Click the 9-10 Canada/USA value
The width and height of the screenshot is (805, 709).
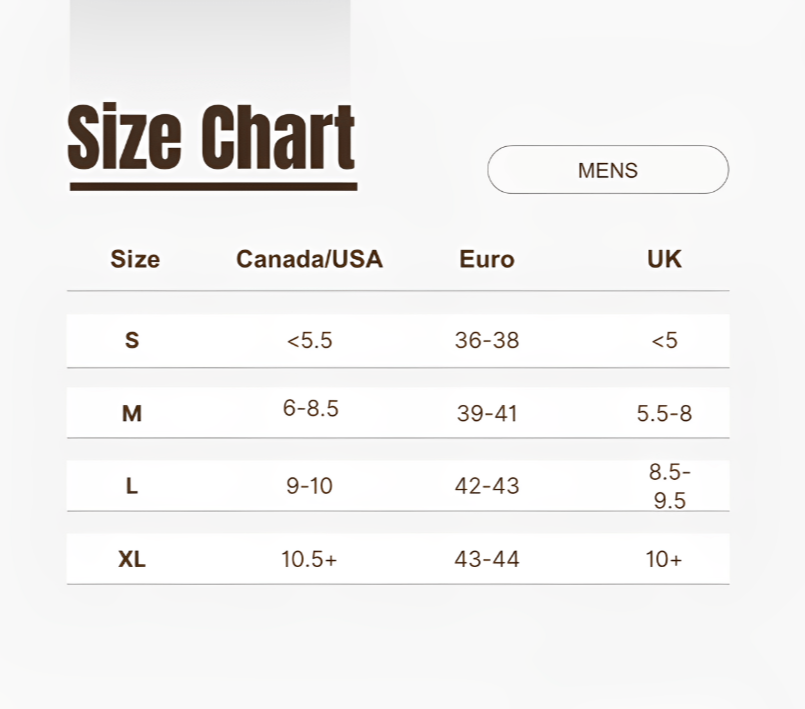(310, 486)
